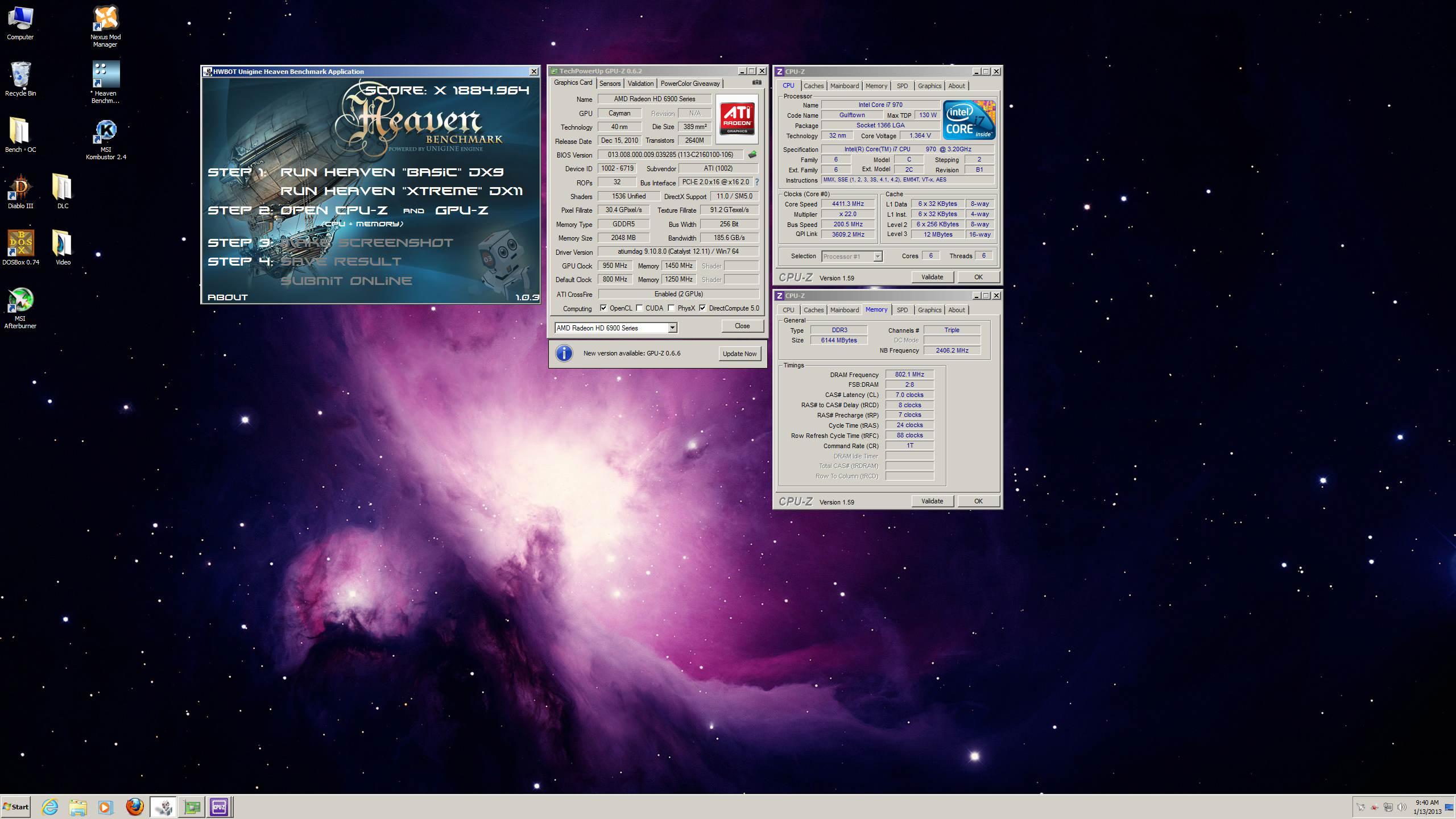Click the Show Desktop button at taskbar end
This screenshot has width=1456, height=819.
click(x=1450, y=807)
